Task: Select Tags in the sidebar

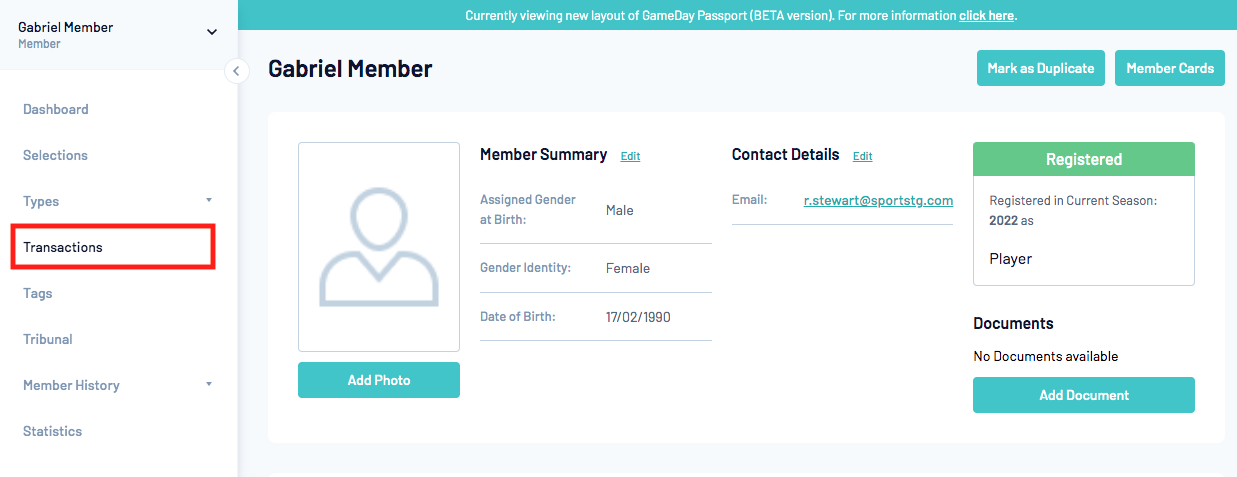Action: [x=38, y=293]
